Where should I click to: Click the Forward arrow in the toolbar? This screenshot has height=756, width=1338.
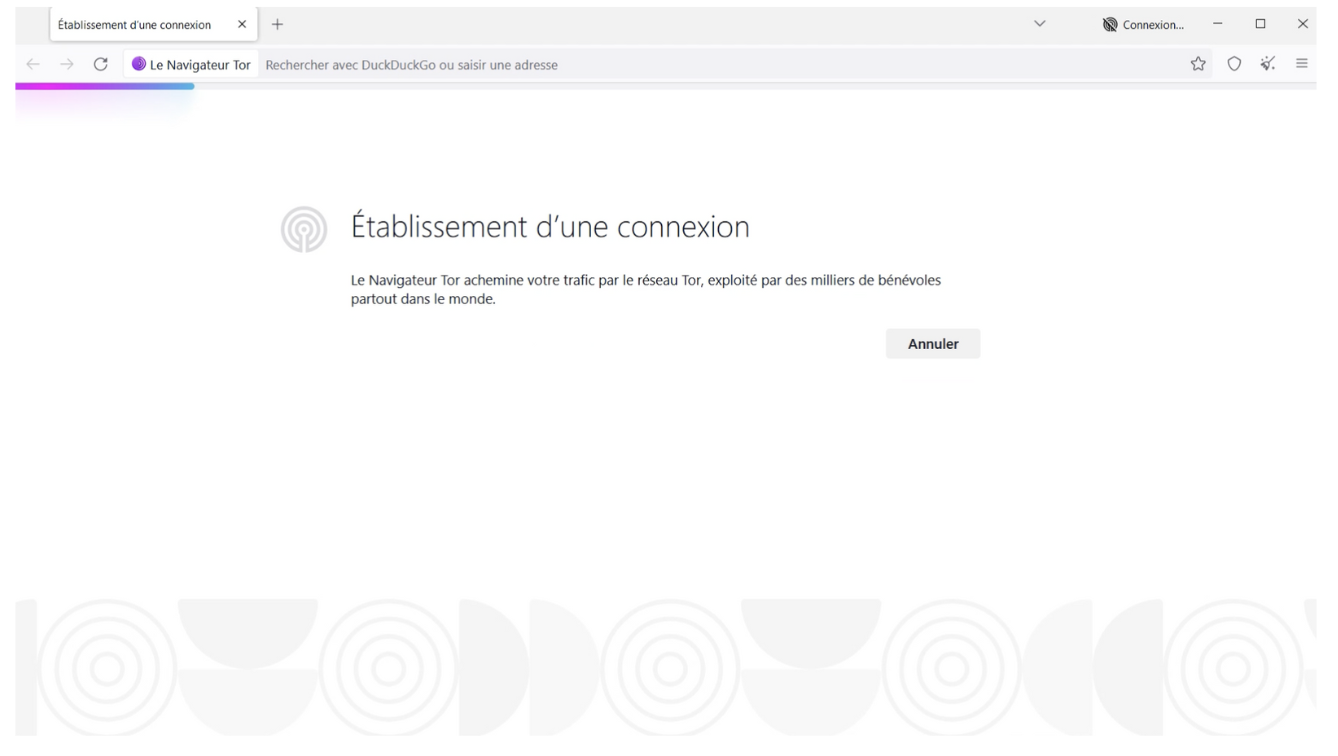66,64
